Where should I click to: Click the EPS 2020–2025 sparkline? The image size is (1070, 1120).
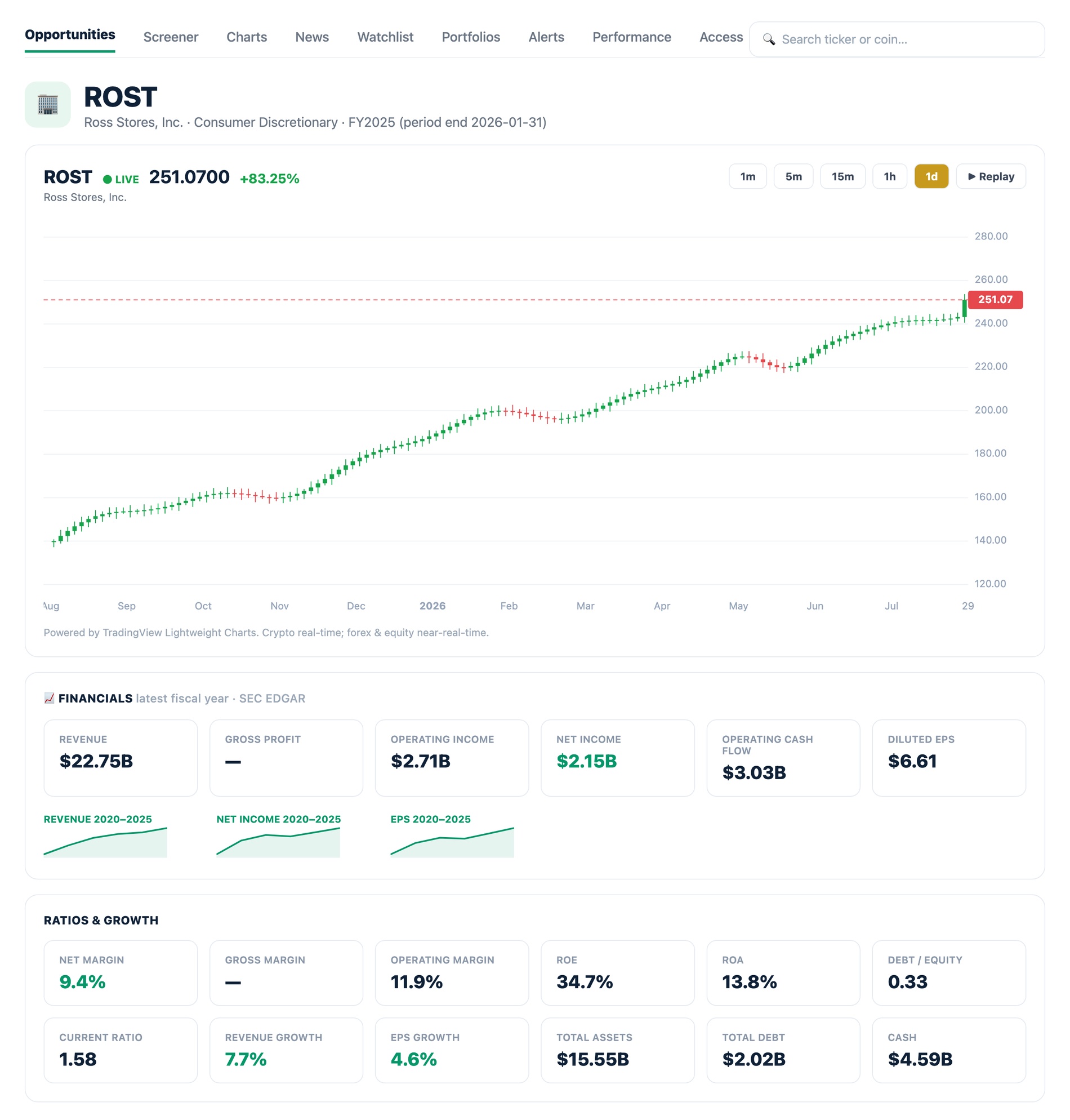pos(452,842)
